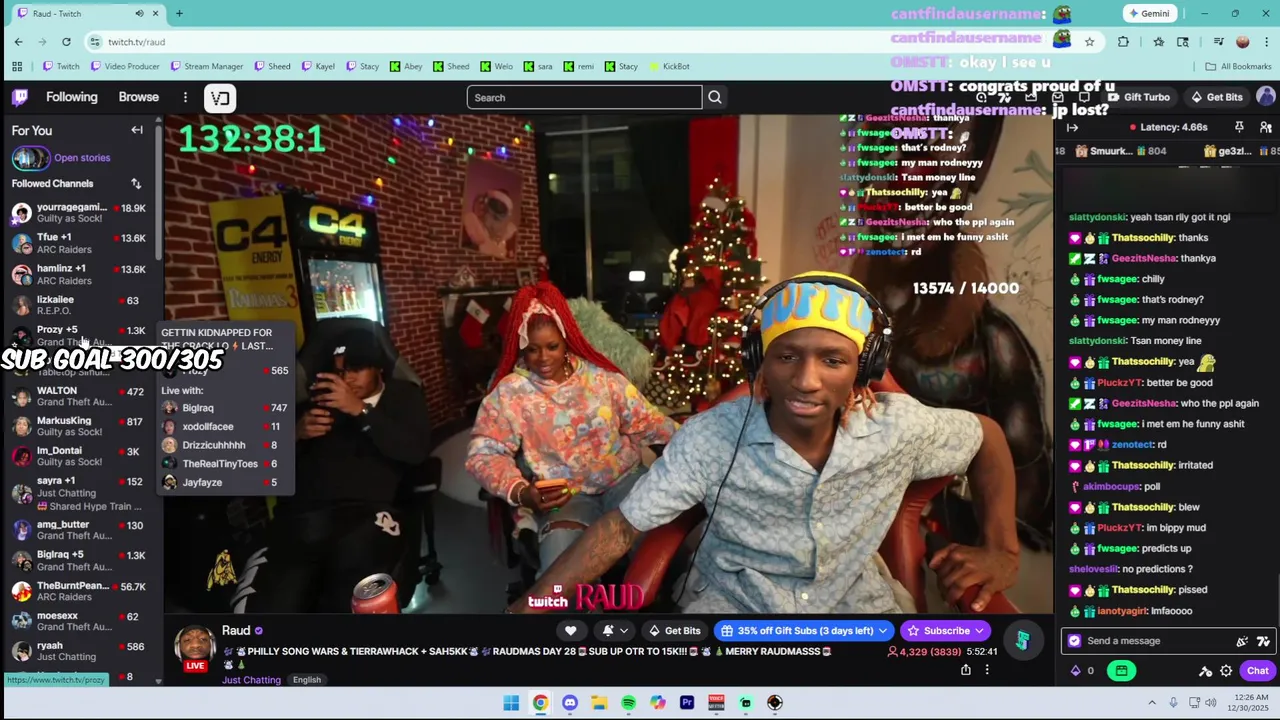This screenshot has height=720, width=1280.
Task: Select BigIraq in the Live with popup
Action: pos(224,408)
